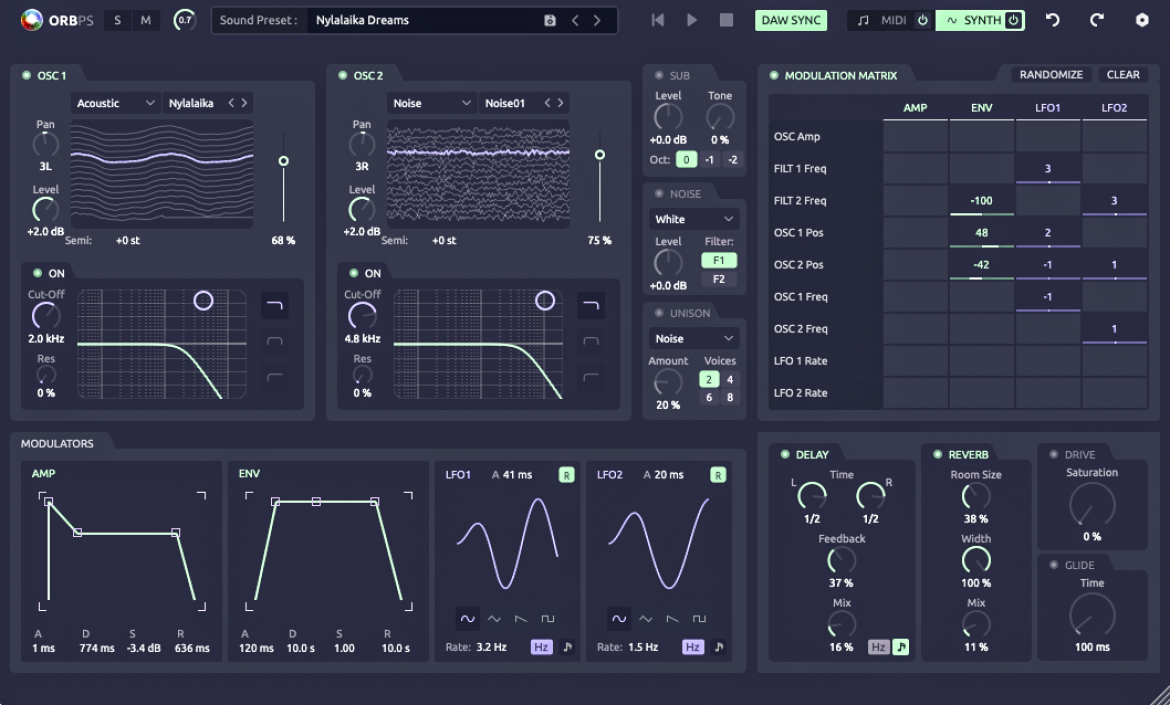
Task: Click OSC 1 wavetable position slider handle
Action: pos(284,161)
